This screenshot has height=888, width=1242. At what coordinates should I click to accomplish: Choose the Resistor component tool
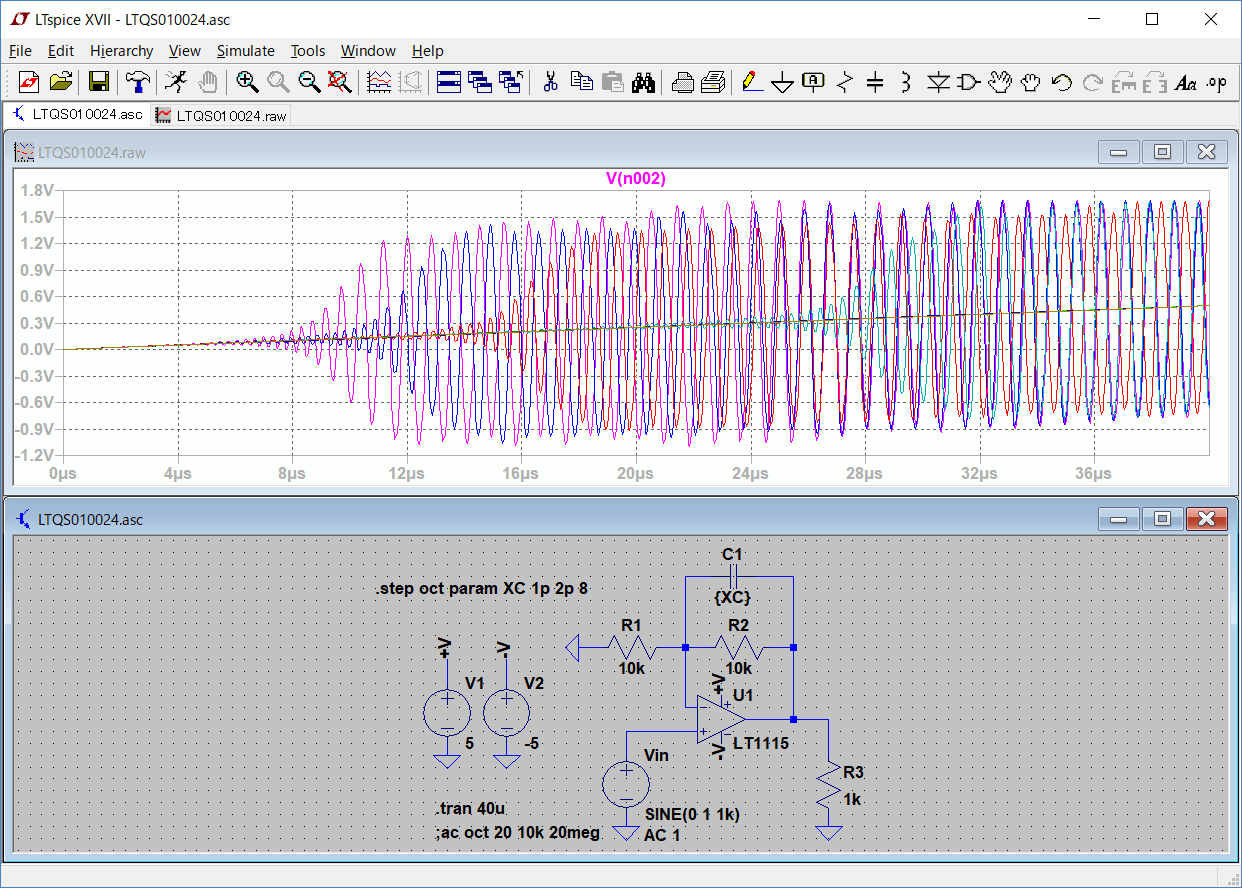tap(844, 83)
